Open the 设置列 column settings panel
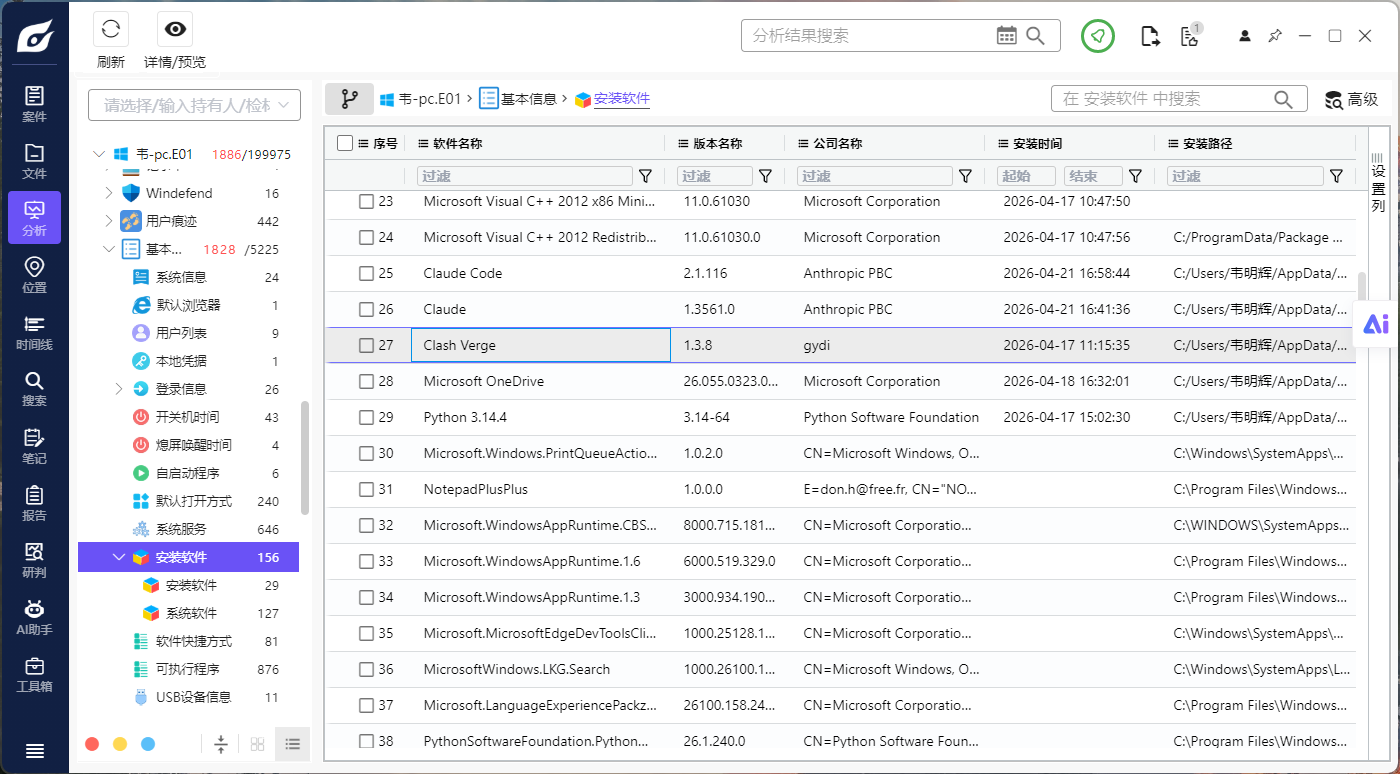The image size is (1400, 774). click(x=1378, y=181)
